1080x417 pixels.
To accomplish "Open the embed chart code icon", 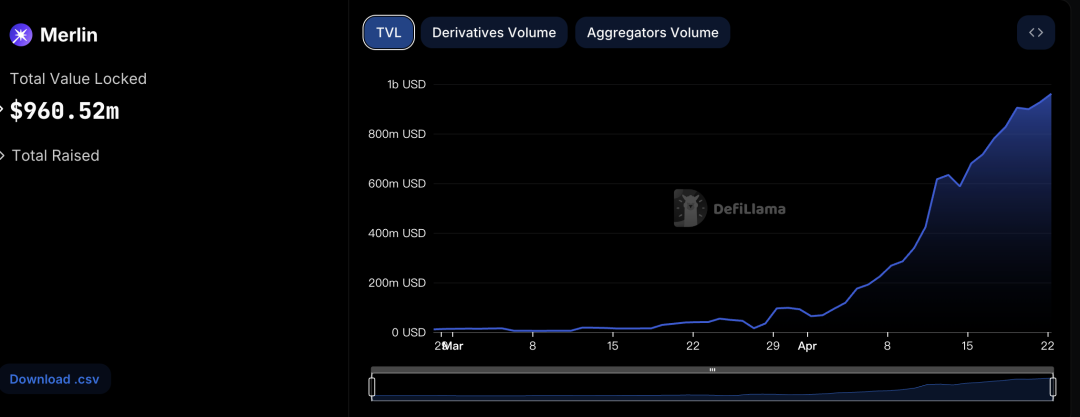I will click(1035, 32).
